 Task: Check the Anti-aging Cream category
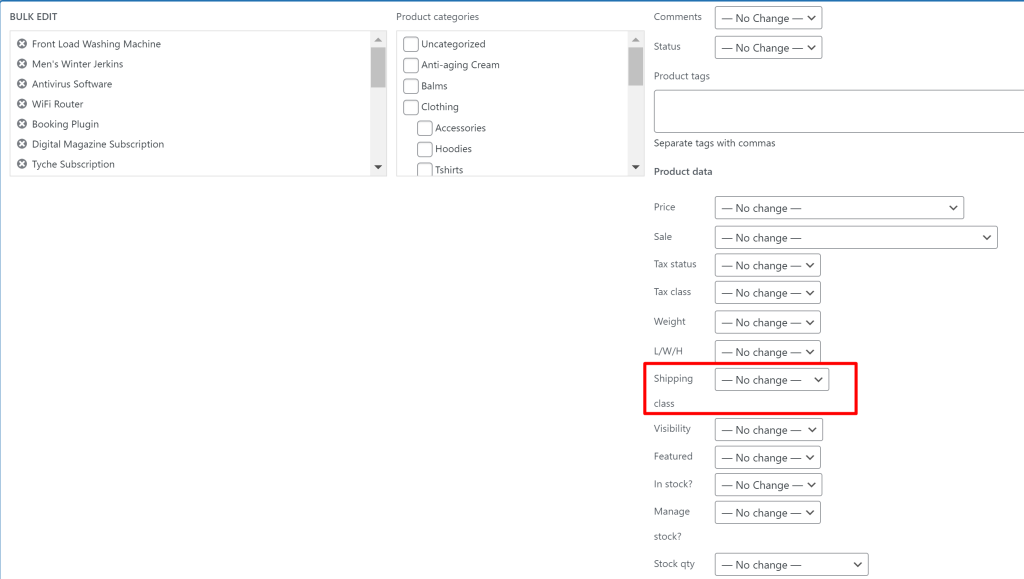(411, 65)
